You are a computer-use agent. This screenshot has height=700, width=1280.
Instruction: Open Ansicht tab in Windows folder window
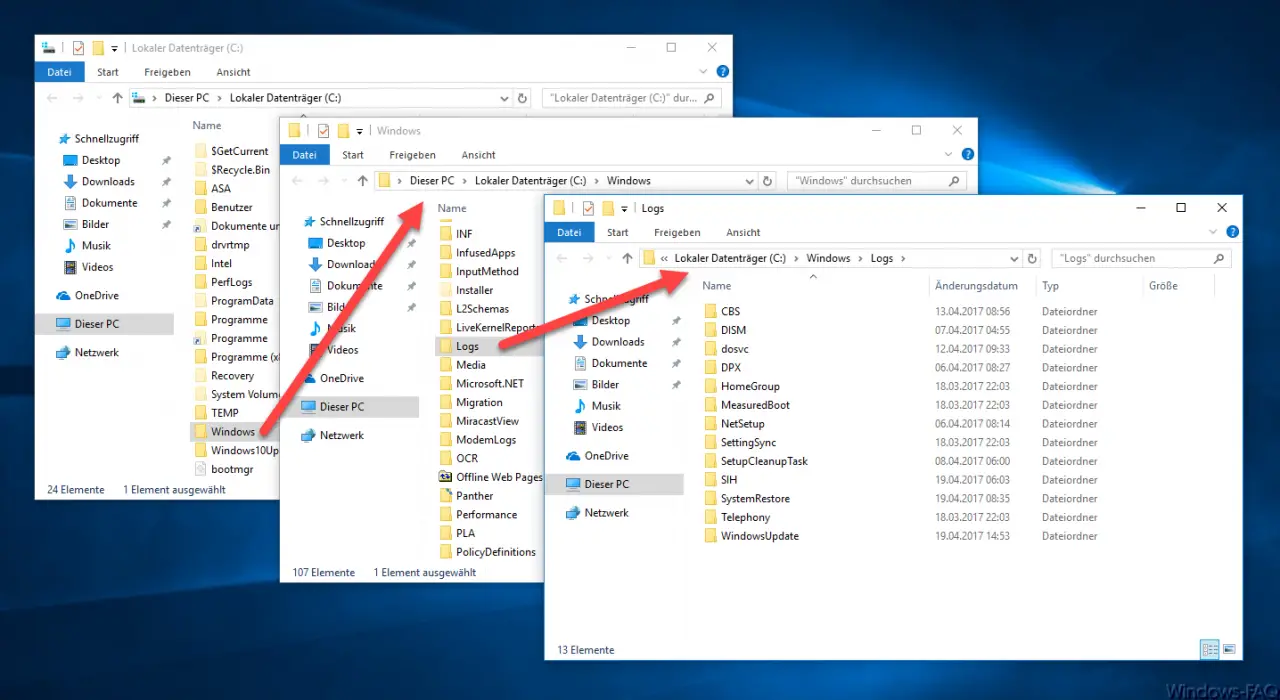pyautogui.click(x=478, y=155)
